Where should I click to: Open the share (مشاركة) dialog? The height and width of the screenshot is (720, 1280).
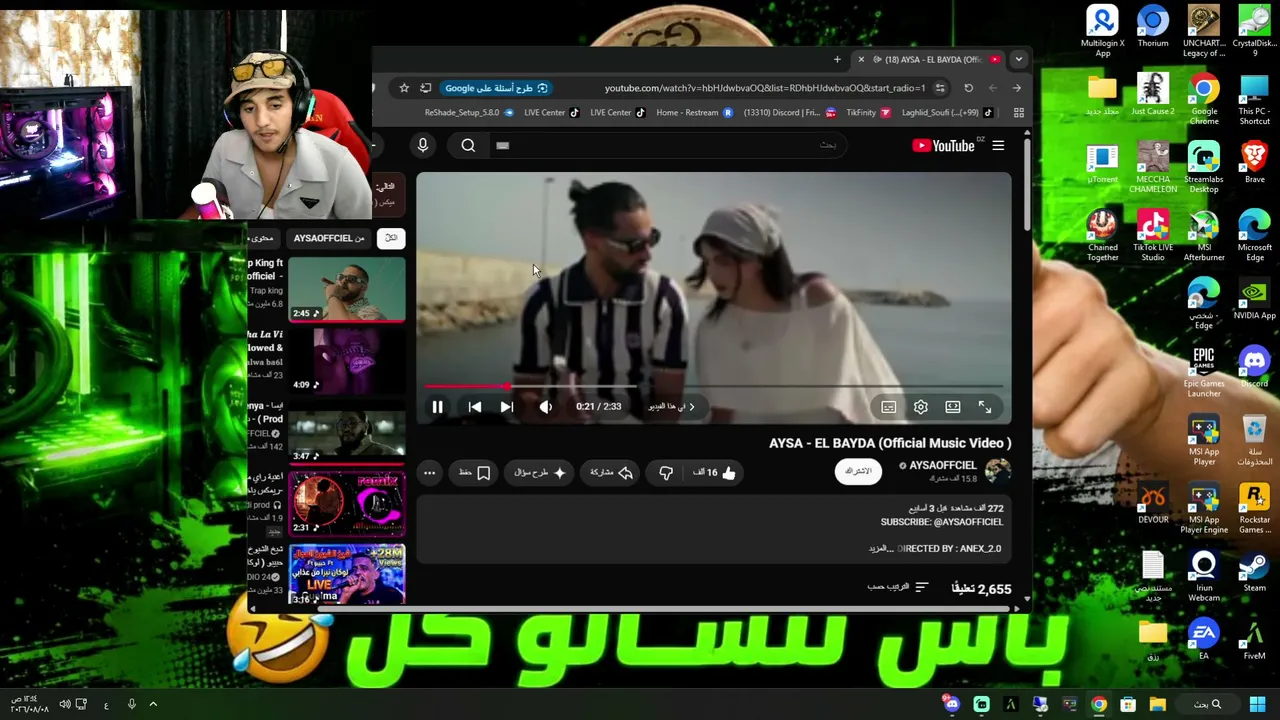[x=611, y=473]
